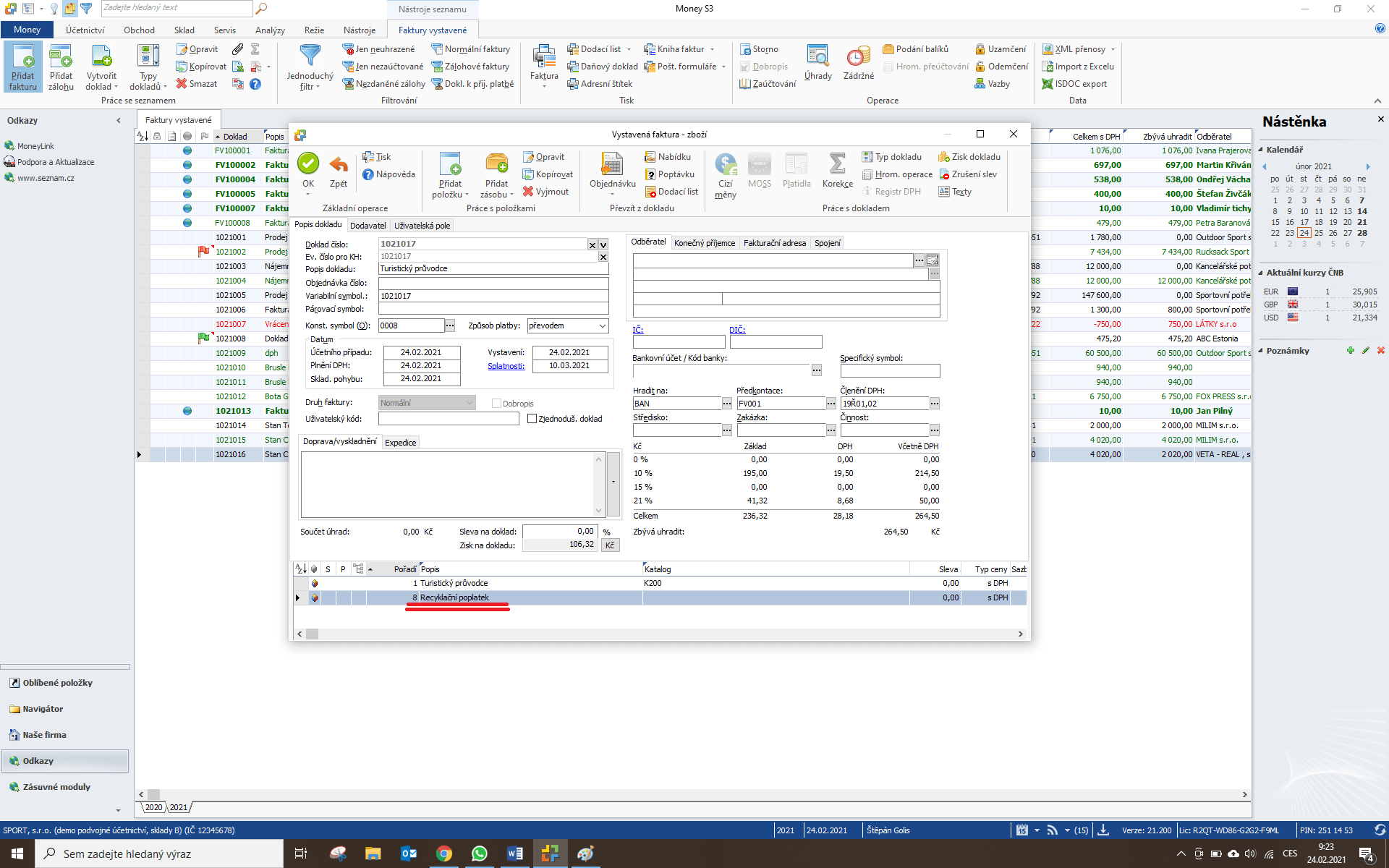This screenshot has width=1389, height=868.
Task: Switch to Fakturační adresa tab
Action: [x=775, y=243]
